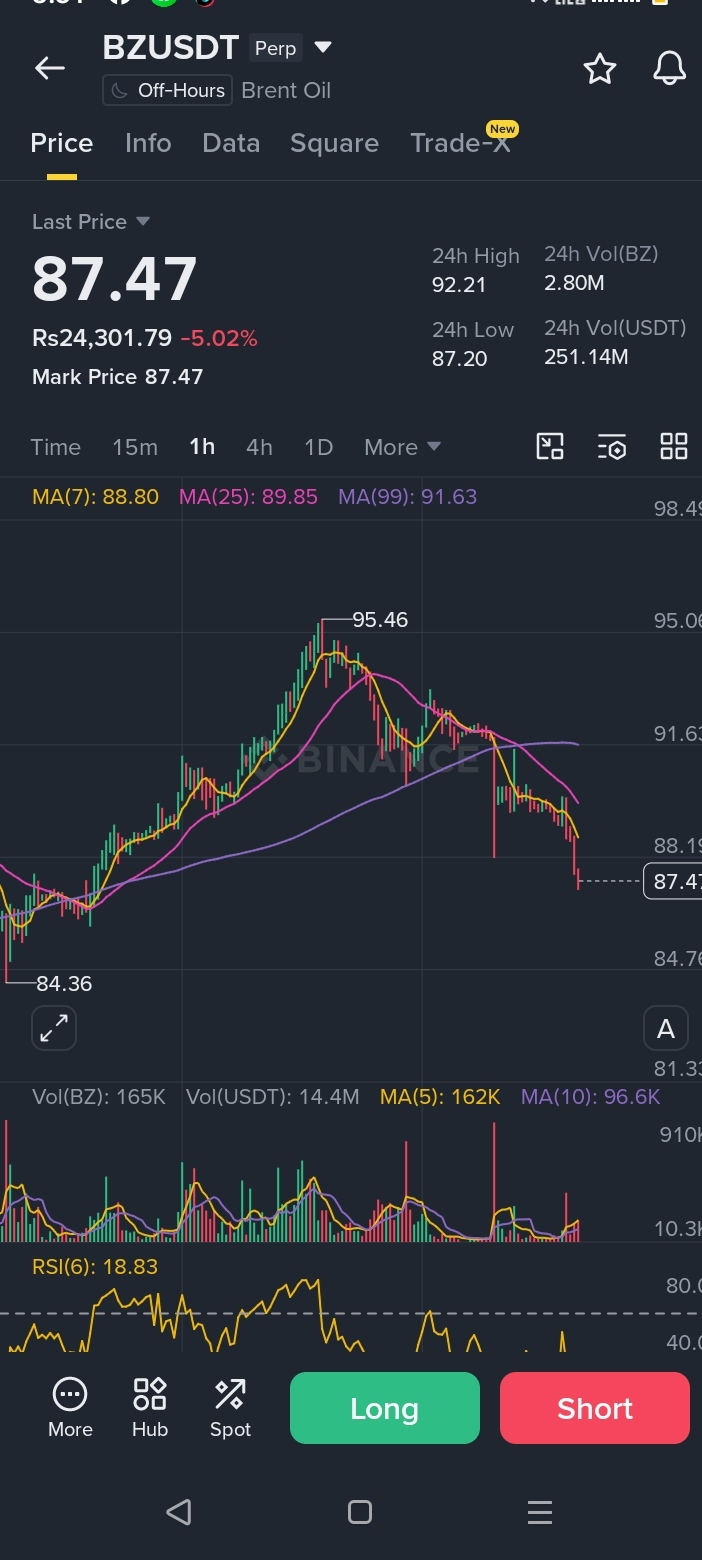Tap the MA(99): 91.63 indicator label
The width and height of the screenshot is (702, 1560).
point(408,496)
